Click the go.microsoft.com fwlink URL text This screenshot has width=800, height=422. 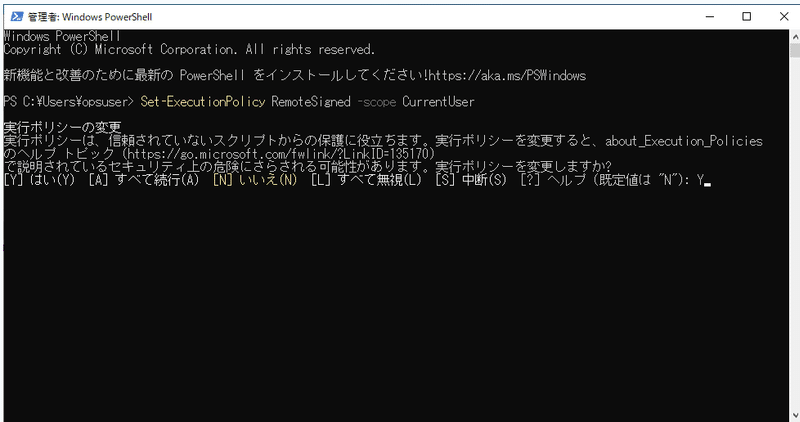278,154
